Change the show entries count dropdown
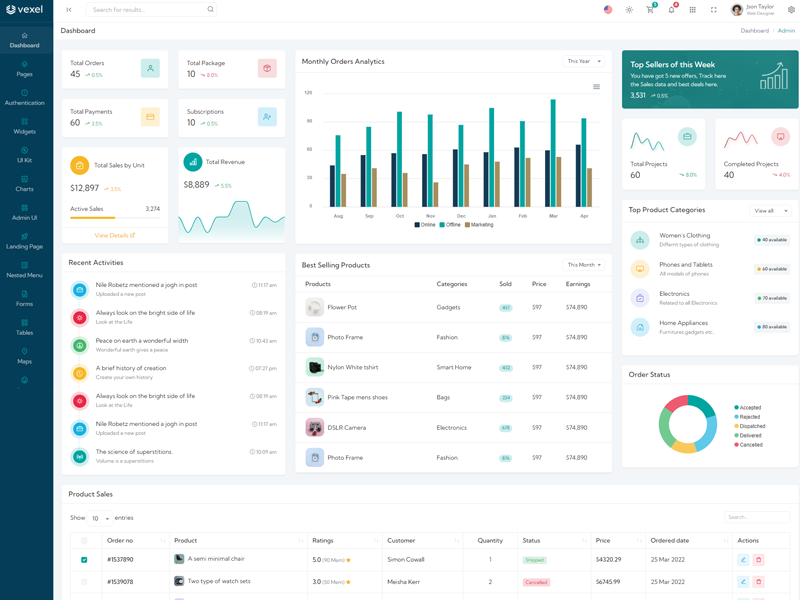This screenshot has height=600, width=800. pos(100,518)
